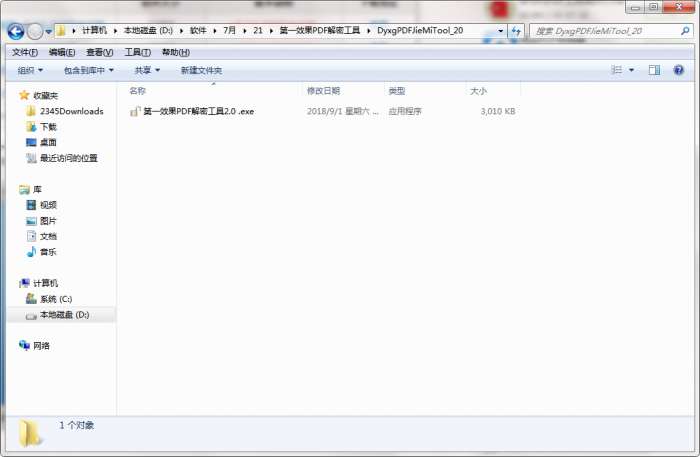Click the folder icon in address bar
The width and height of the screenshot is (700, 457).
click(61, 31)
